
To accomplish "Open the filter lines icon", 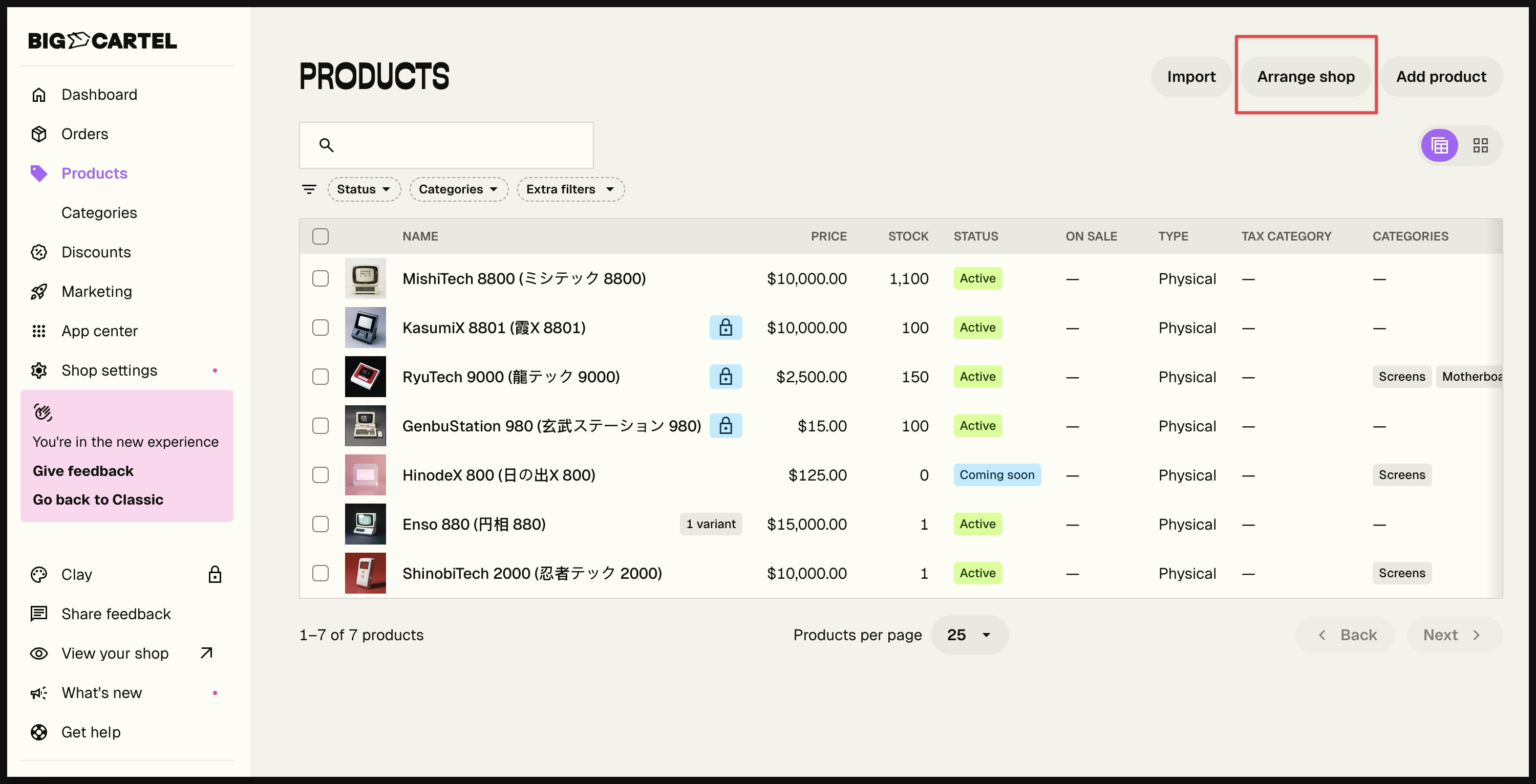I will click(309, 189).
